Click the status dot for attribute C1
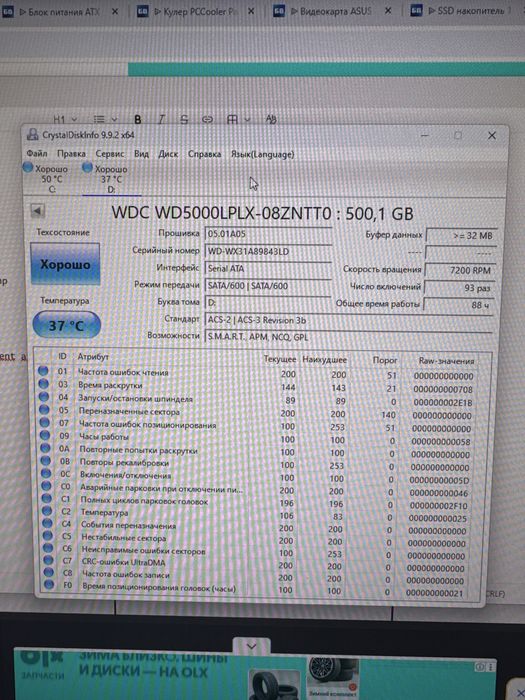525x700 pixels. click(x=47, y=498)
